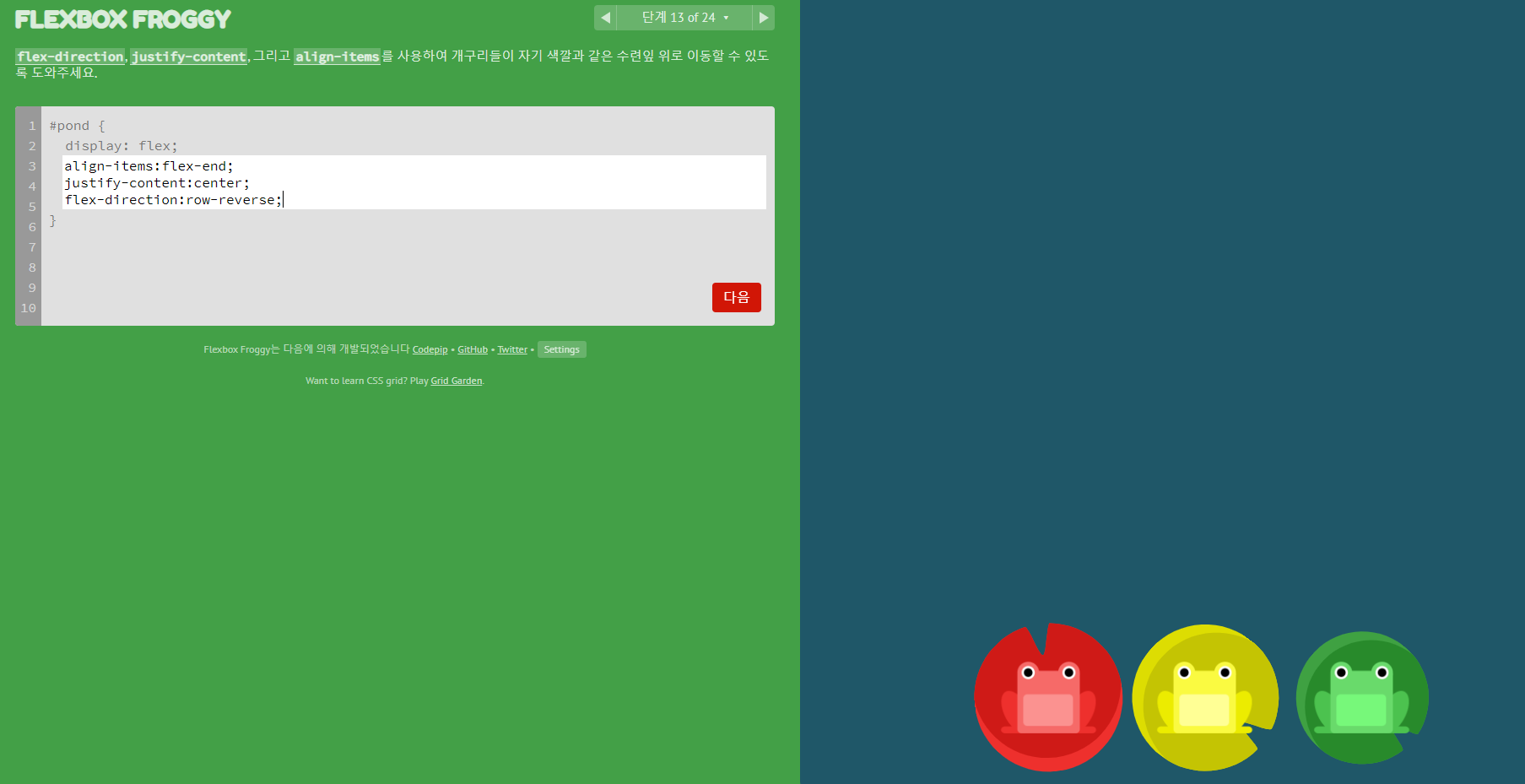This screenshot has width=1525, height=784.
Task: Click the '#pond {' code line
Action: 78,126
